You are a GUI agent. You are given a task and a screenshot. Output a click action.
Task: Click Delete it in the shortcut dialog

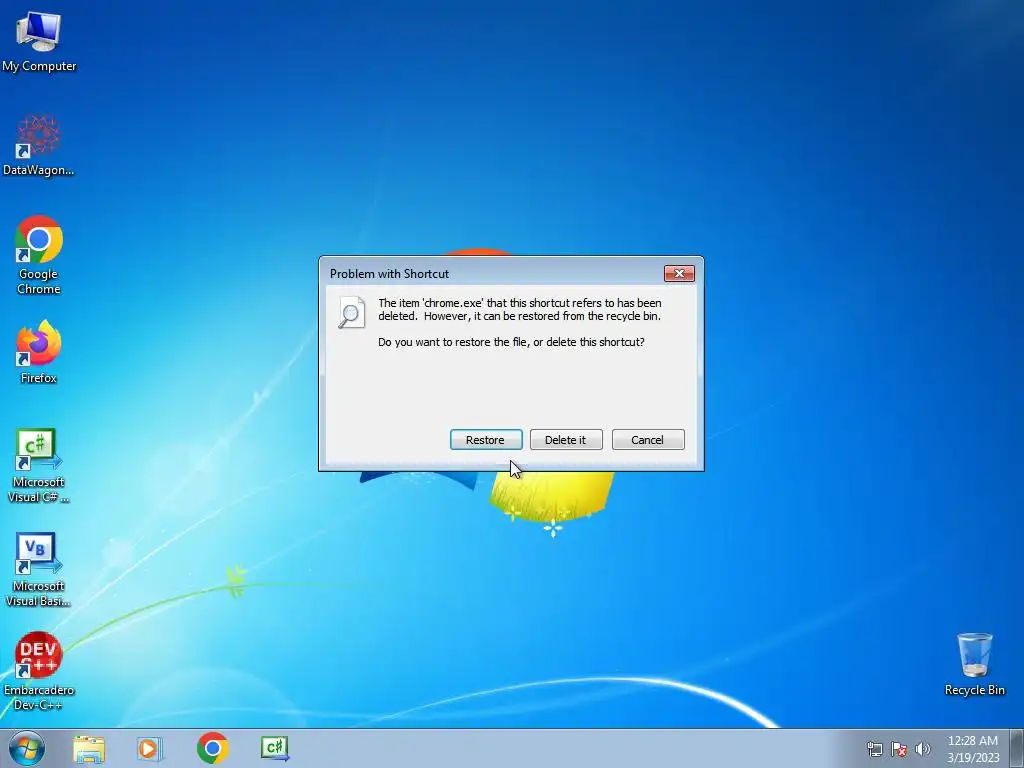(x=566, y=440)
